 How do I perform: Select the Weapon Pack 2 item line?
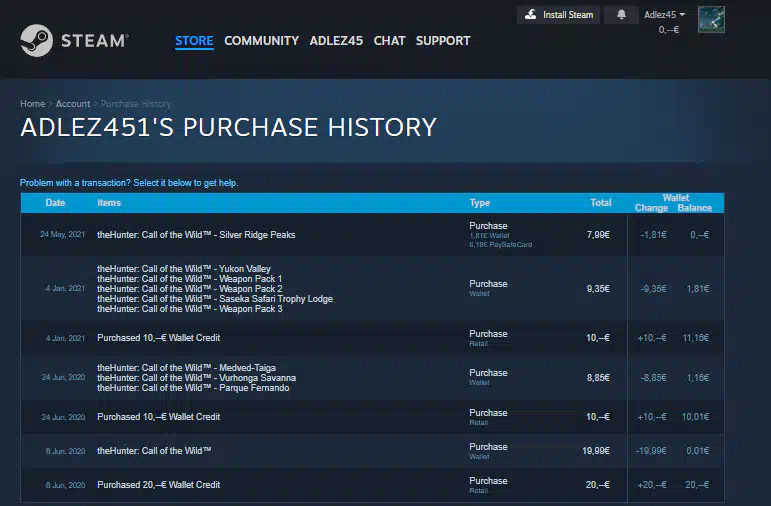pyautogui.click(x=189, y=289)
